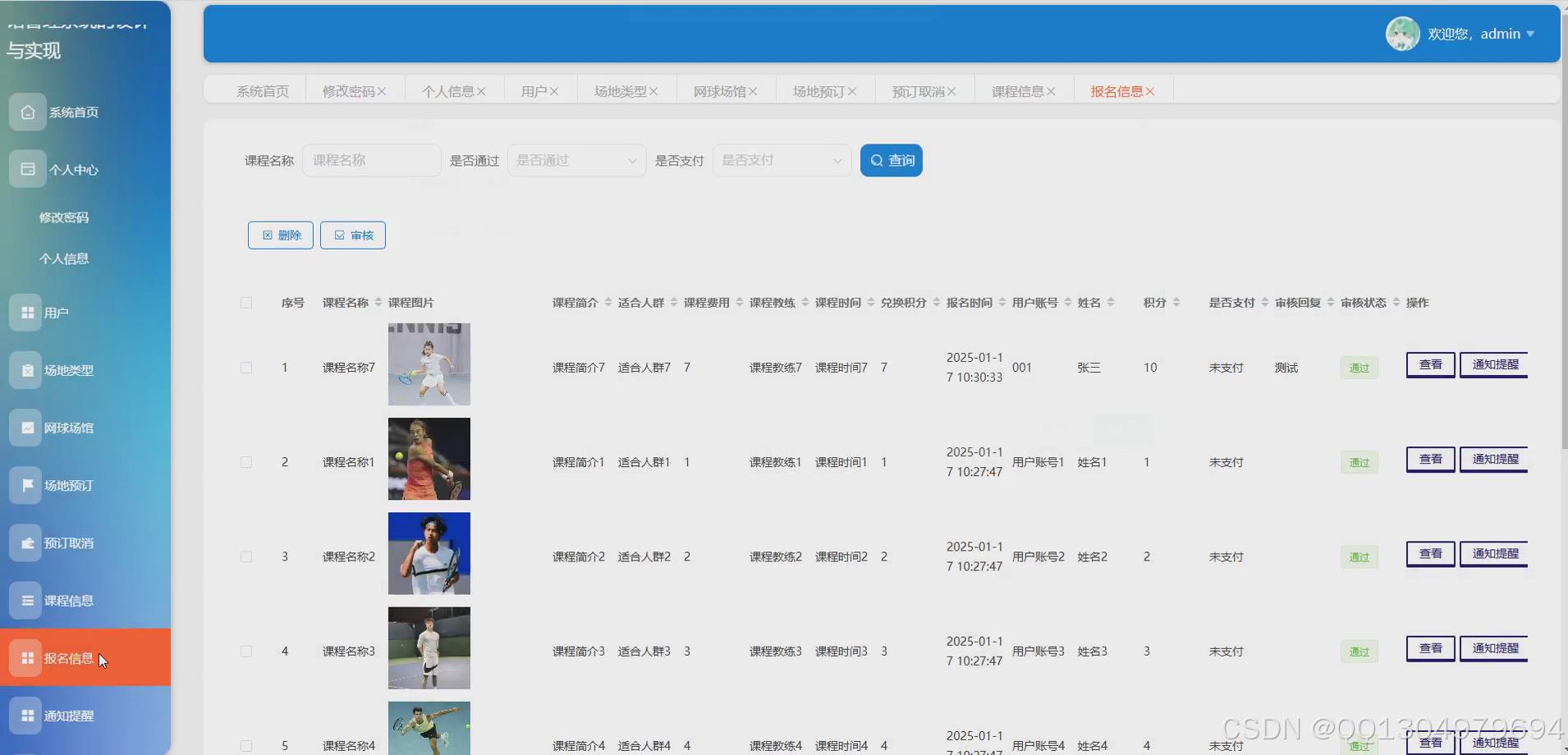Viewport: 1568px width, 755px height.
Task: Open 修改密码 in the sidebar
Action: 64,217
